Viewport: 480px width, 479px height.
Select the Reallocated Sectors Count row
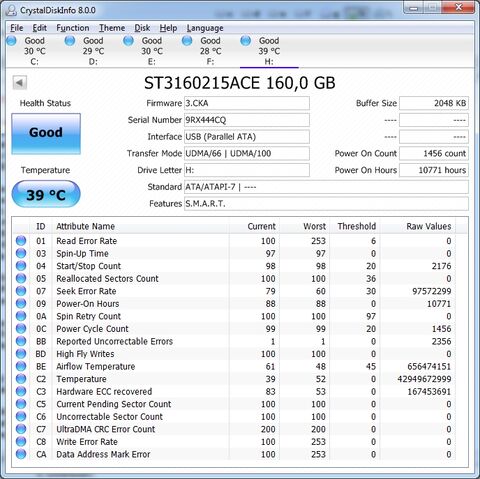[x=234, y=279]
